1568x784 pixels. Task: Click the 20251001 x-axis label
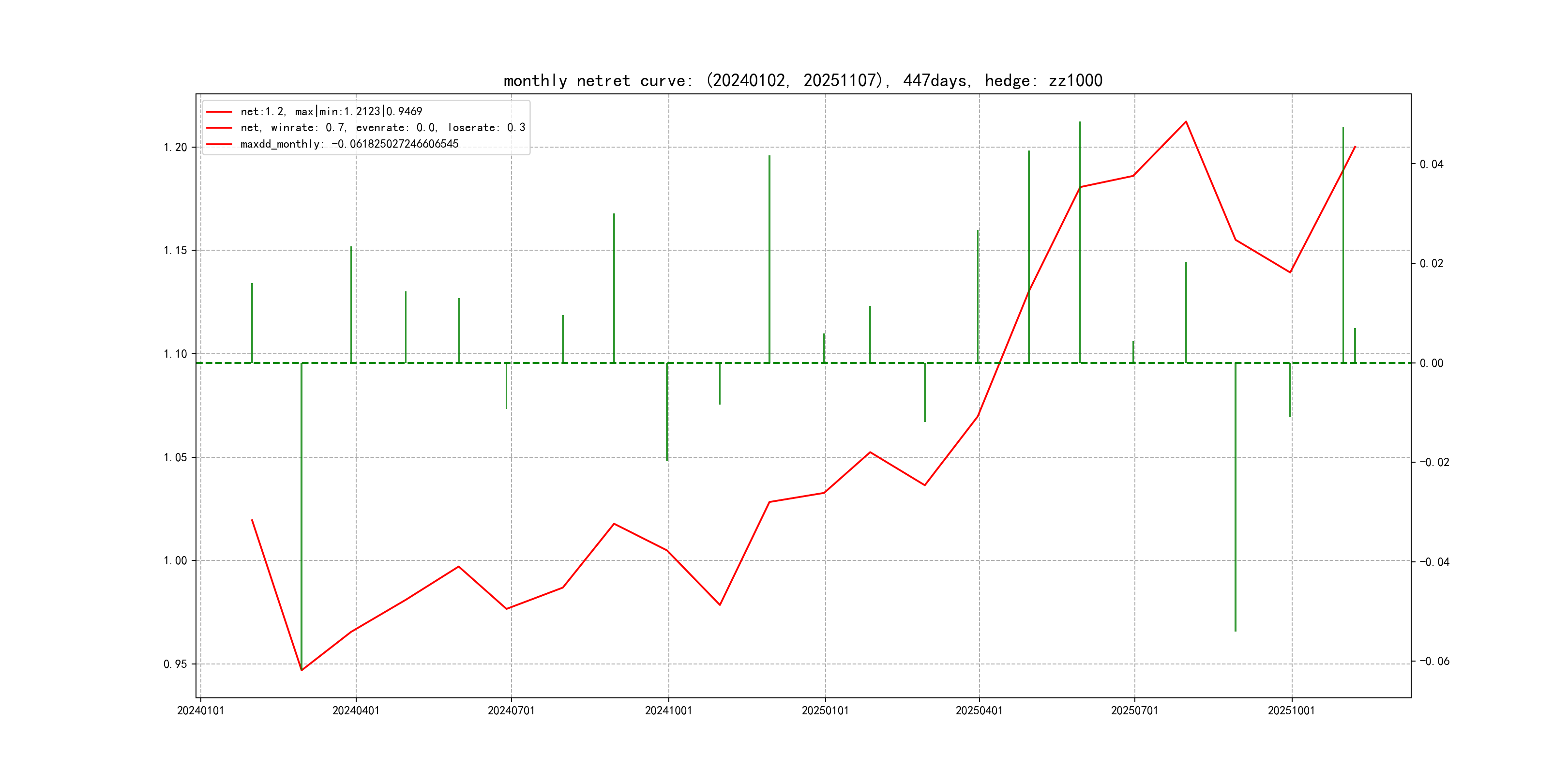click(1291, 710)
